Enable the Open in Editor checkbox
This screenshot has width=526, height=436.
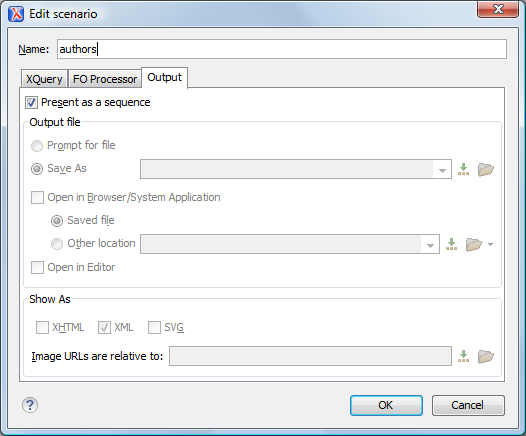coord(37,268)
